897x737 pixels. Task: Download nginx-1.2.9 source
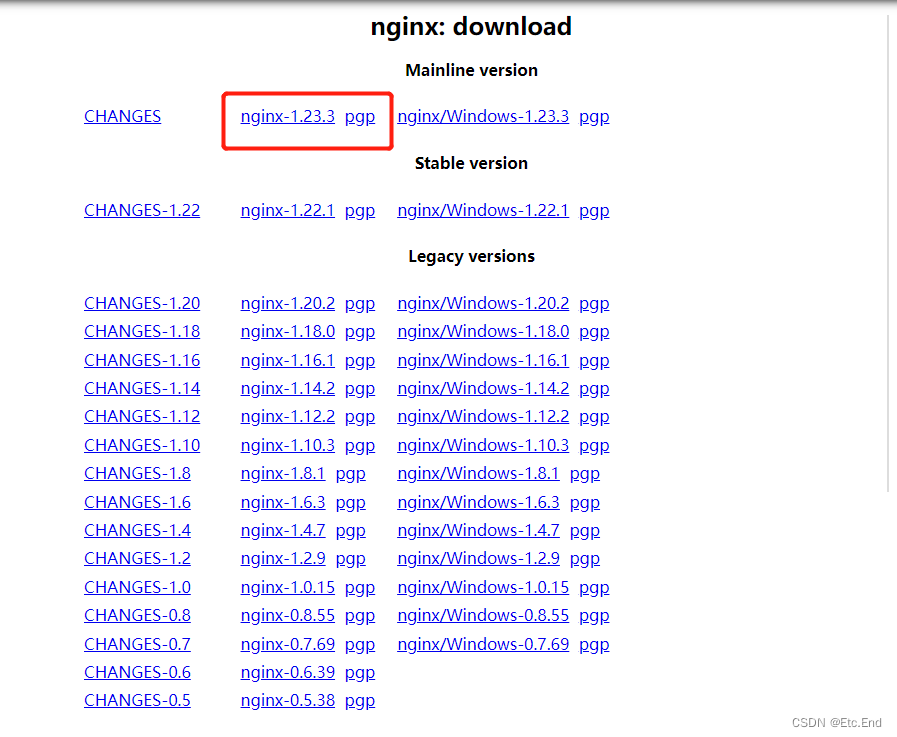tap(283, 558)
